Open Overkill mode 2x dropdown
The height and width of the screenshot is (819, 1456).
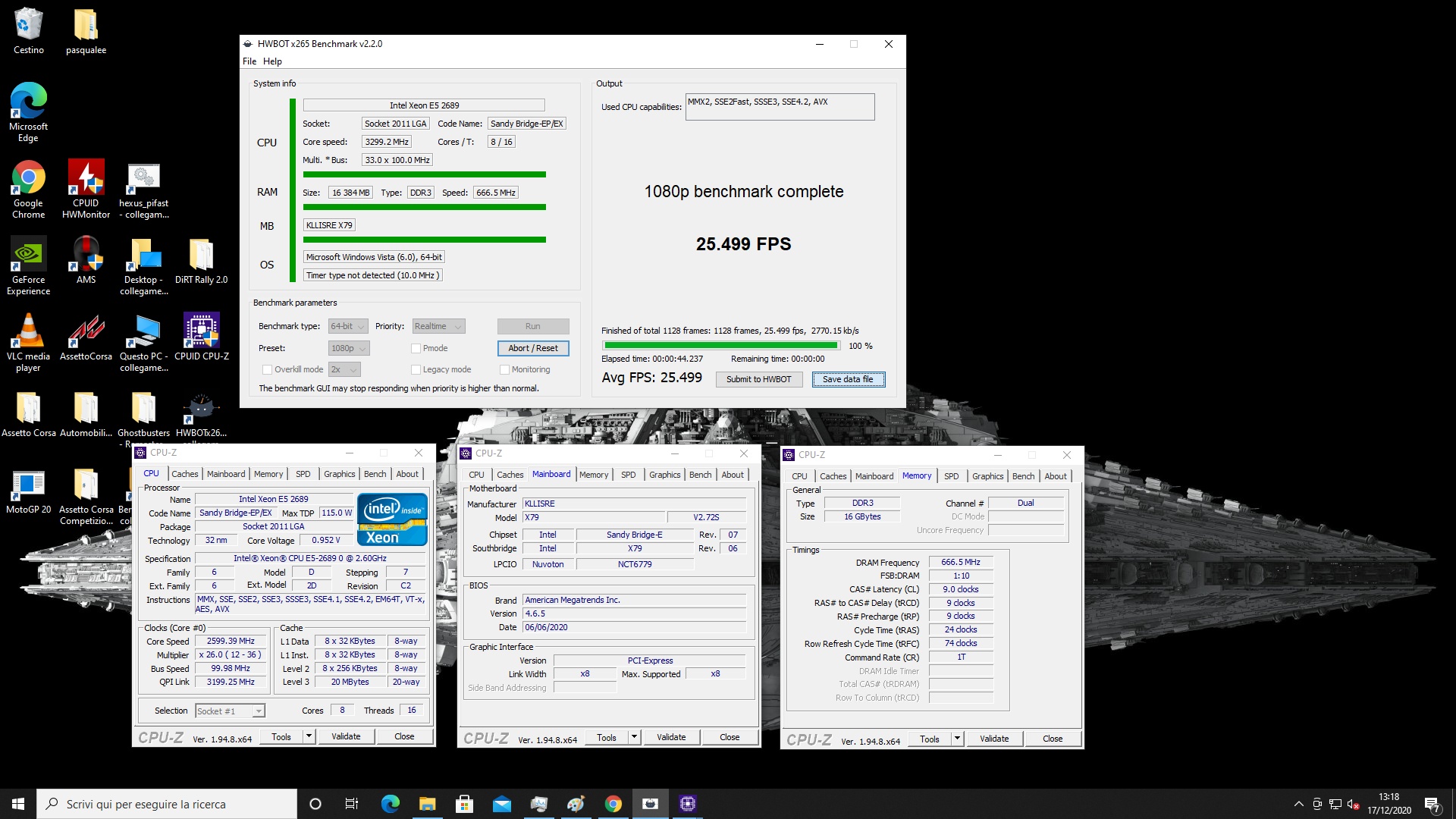pyautogui.click(x=344, y=369)
